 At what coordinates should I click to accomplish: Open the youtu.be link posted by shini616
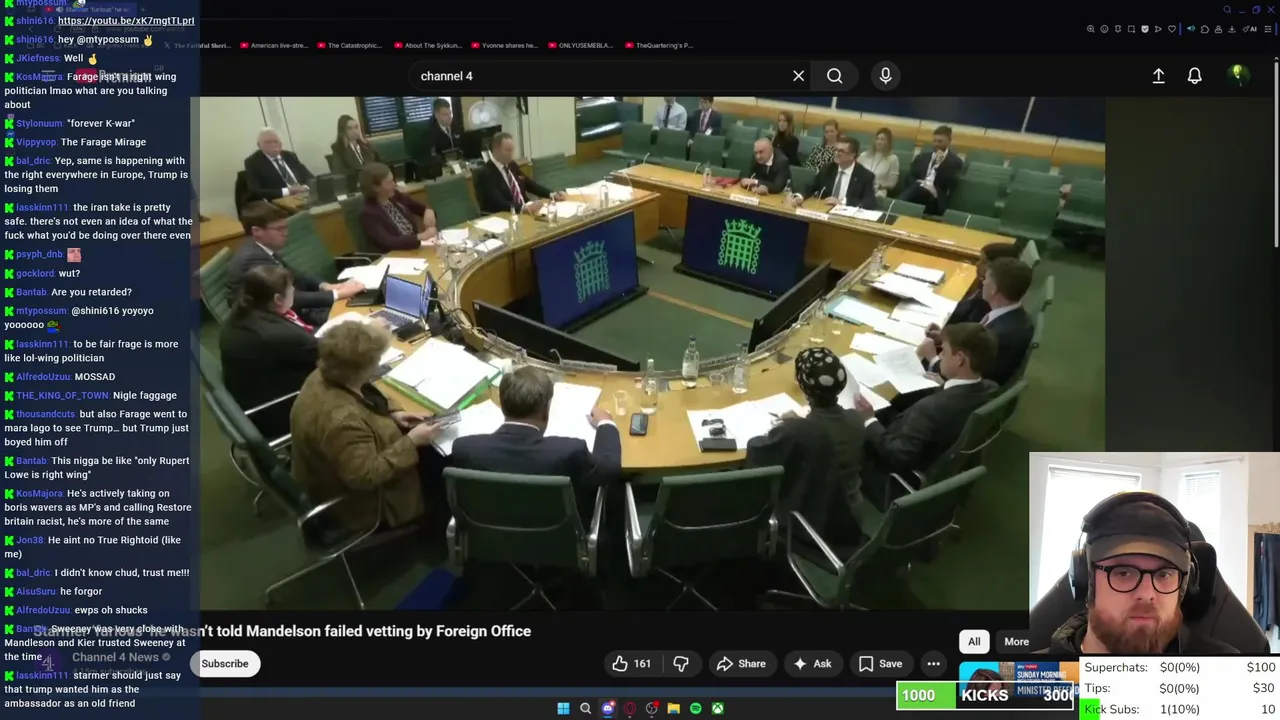click(126, 20)
